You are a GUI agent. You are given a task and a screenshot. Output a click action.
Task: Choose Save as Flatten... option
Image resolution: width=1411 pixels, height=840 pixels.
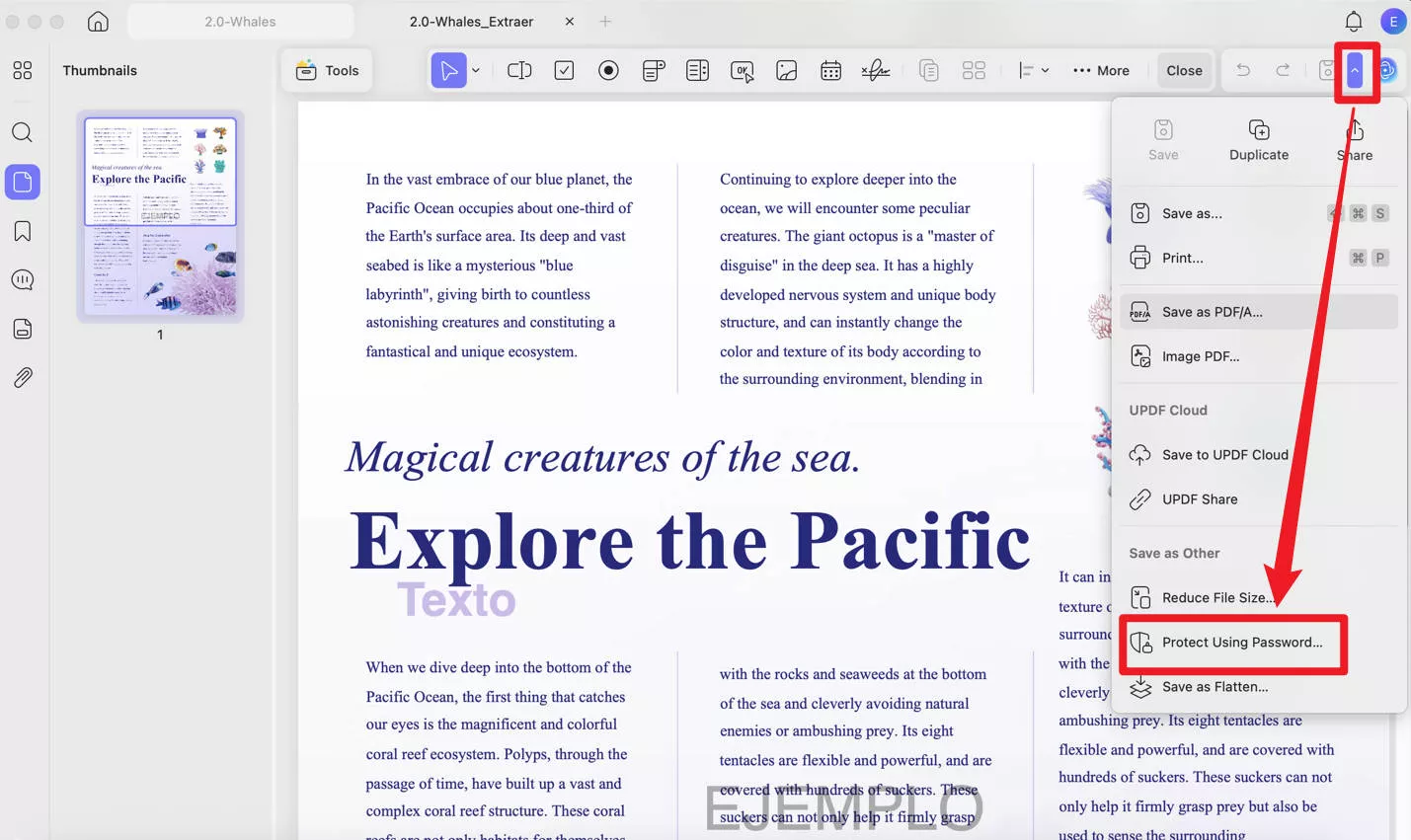click(1259, 687)
